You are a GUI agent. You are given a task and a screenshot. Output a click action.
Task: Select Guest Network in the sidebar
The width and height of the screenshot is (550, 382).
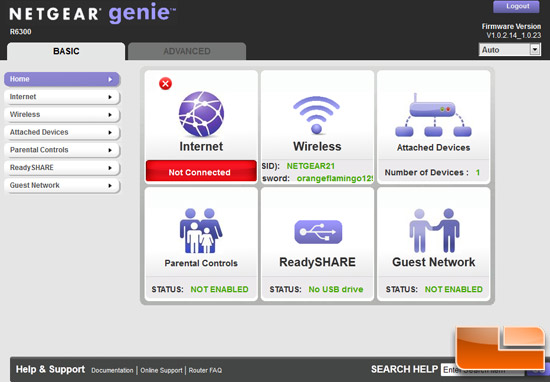62,185
